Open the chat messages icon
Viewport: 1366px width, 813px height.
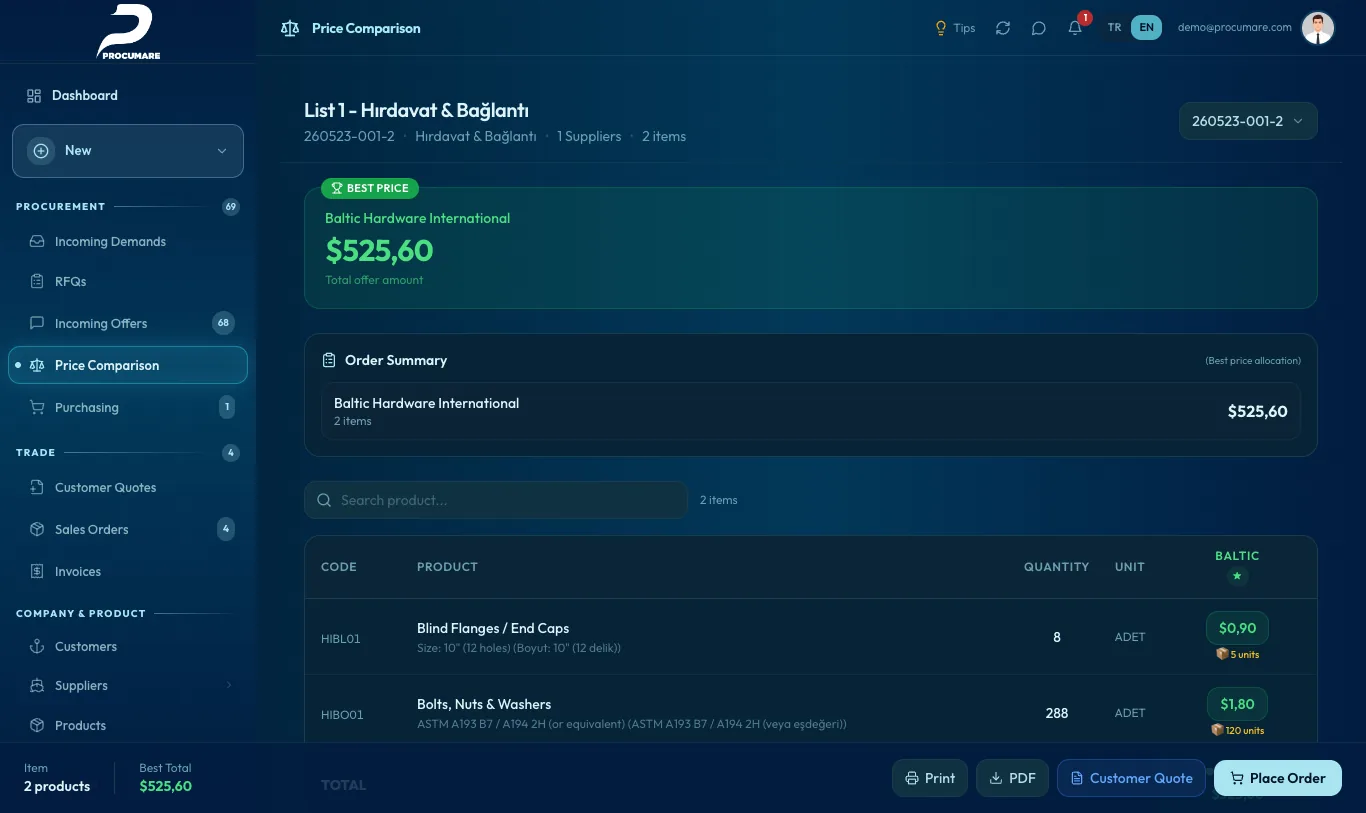click(1039, 28)
